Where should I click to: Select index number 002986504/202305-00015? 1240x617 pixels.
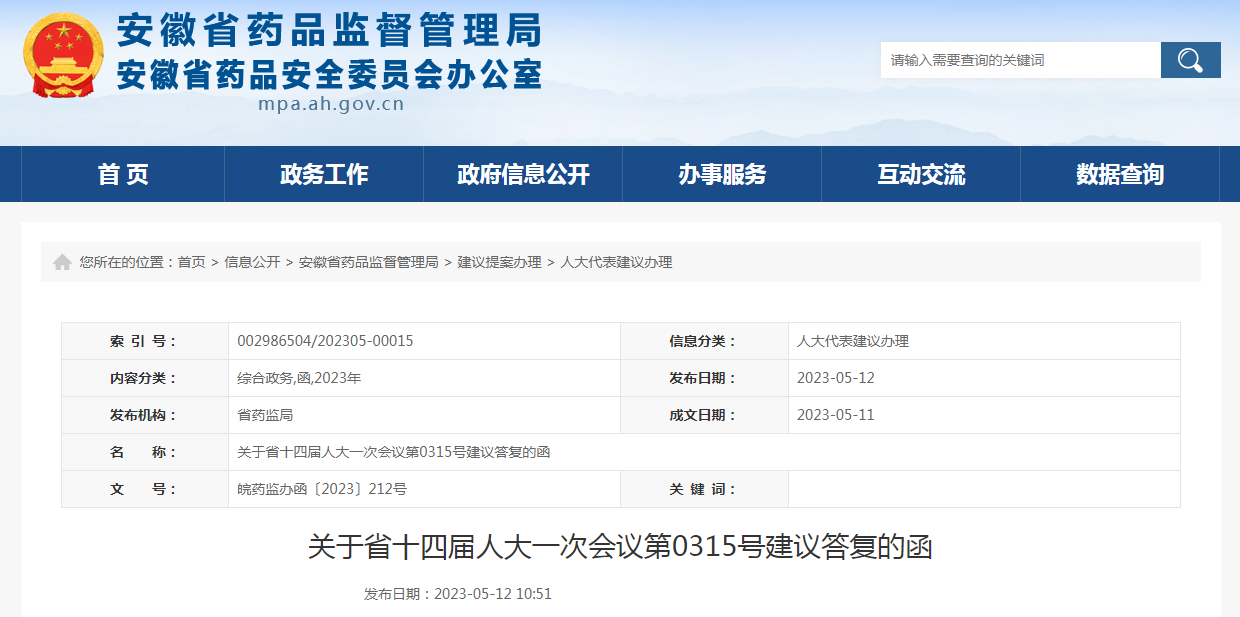[325, 341]
